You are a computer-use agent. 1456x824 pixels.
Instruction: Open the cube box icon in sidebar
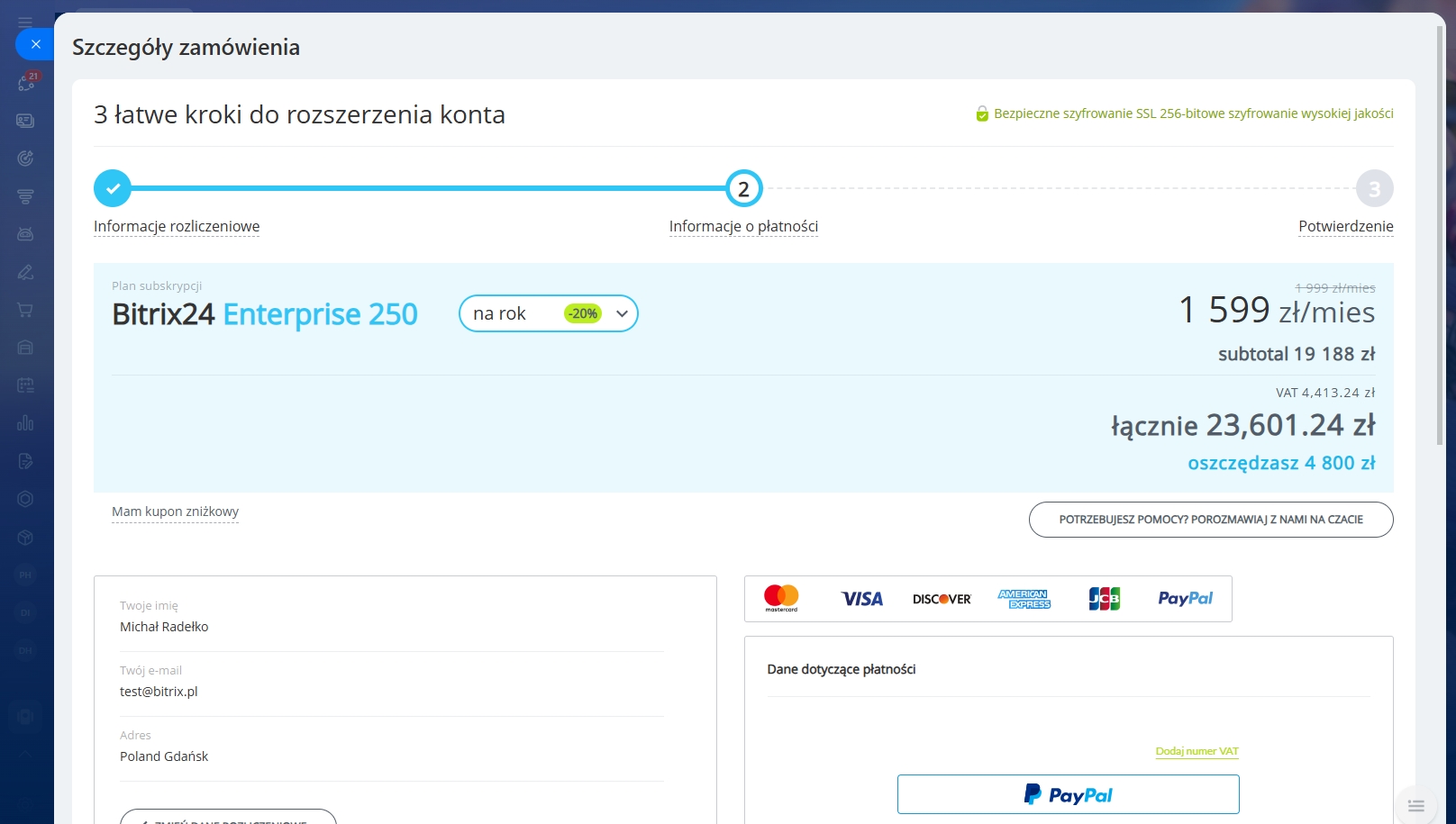25,537
